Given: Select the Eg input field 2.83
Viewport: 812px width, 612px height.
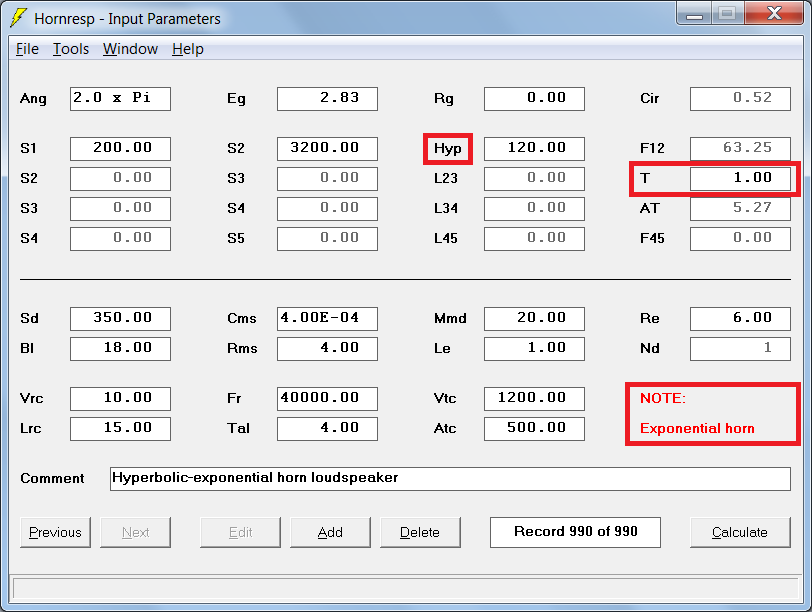Looking at the screenshot, I should pyautogui.click(x=327, y=99).
